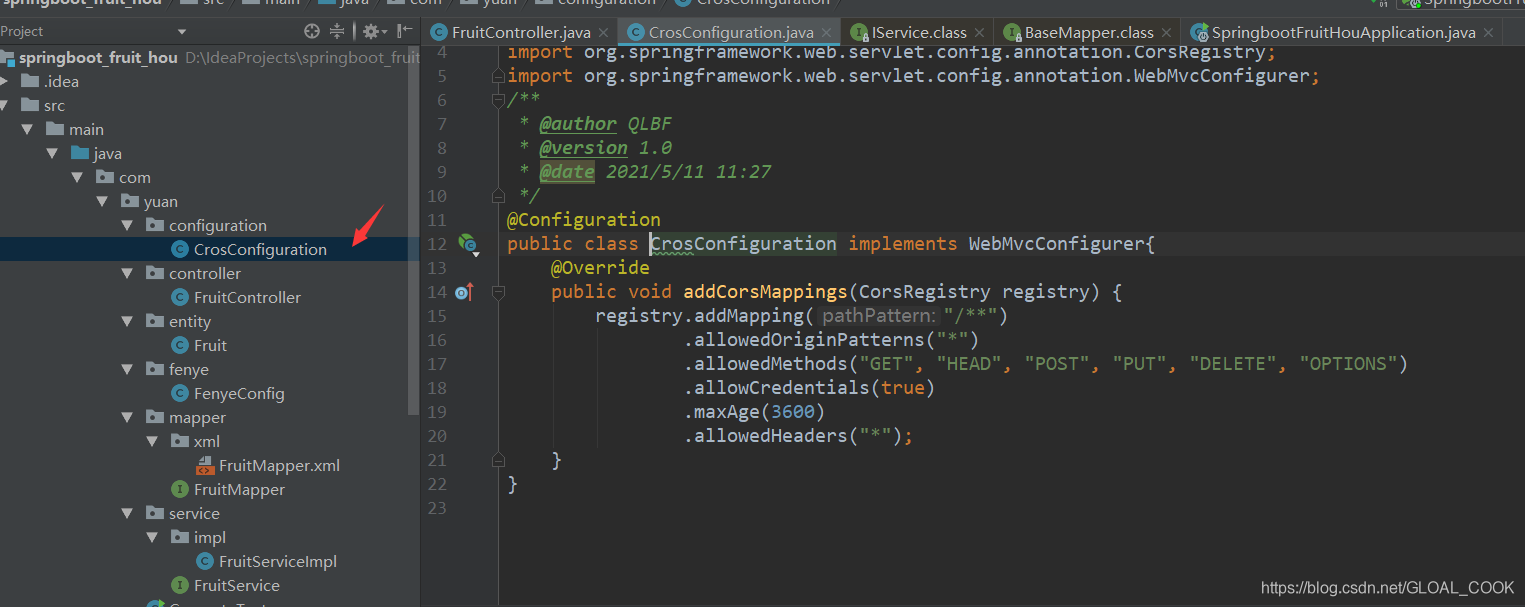
Task: Collapse the main folder arrow
Action: [27, 129]
